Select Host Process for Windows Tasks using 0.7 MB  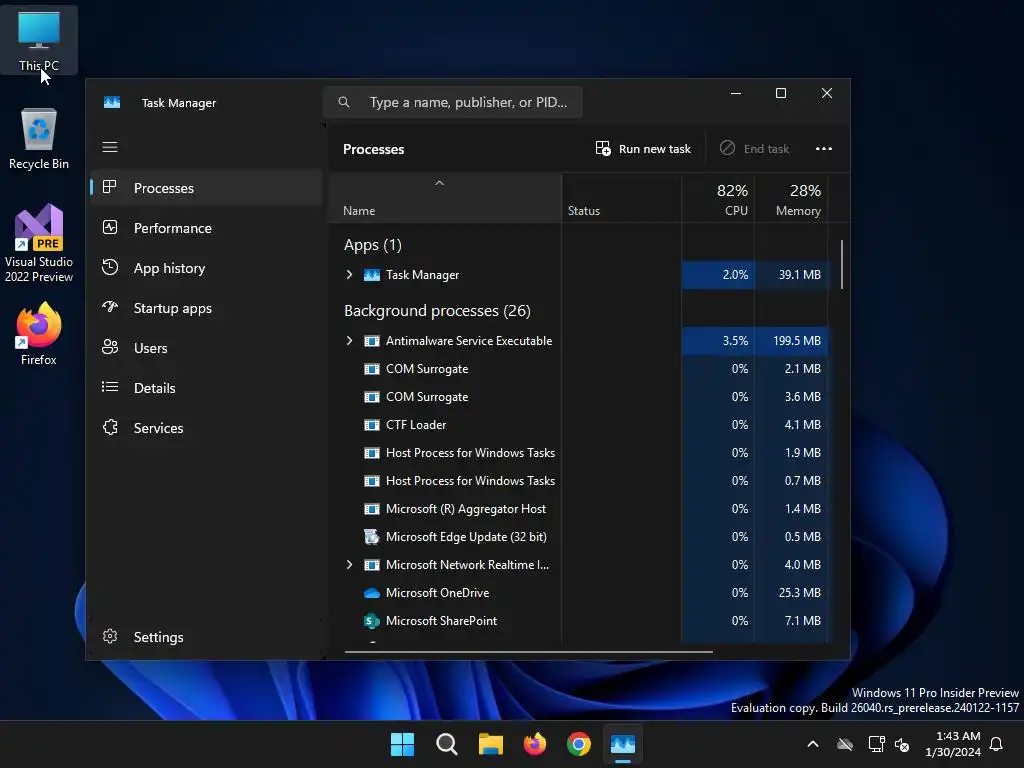pyautogui.click(x=579, y=481)
